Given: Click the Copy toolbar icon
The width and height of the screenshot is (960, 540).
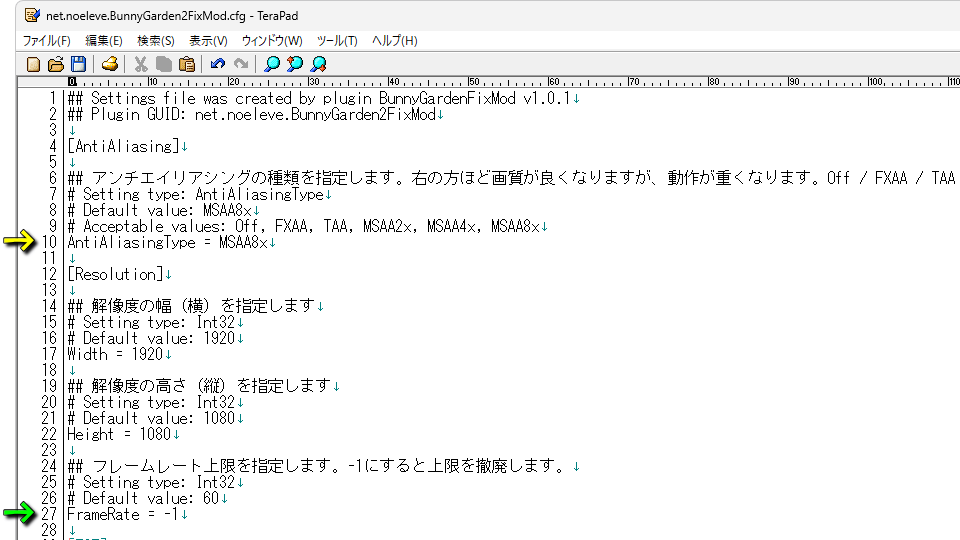Looking at the screenshot, I should click(164, 64).
